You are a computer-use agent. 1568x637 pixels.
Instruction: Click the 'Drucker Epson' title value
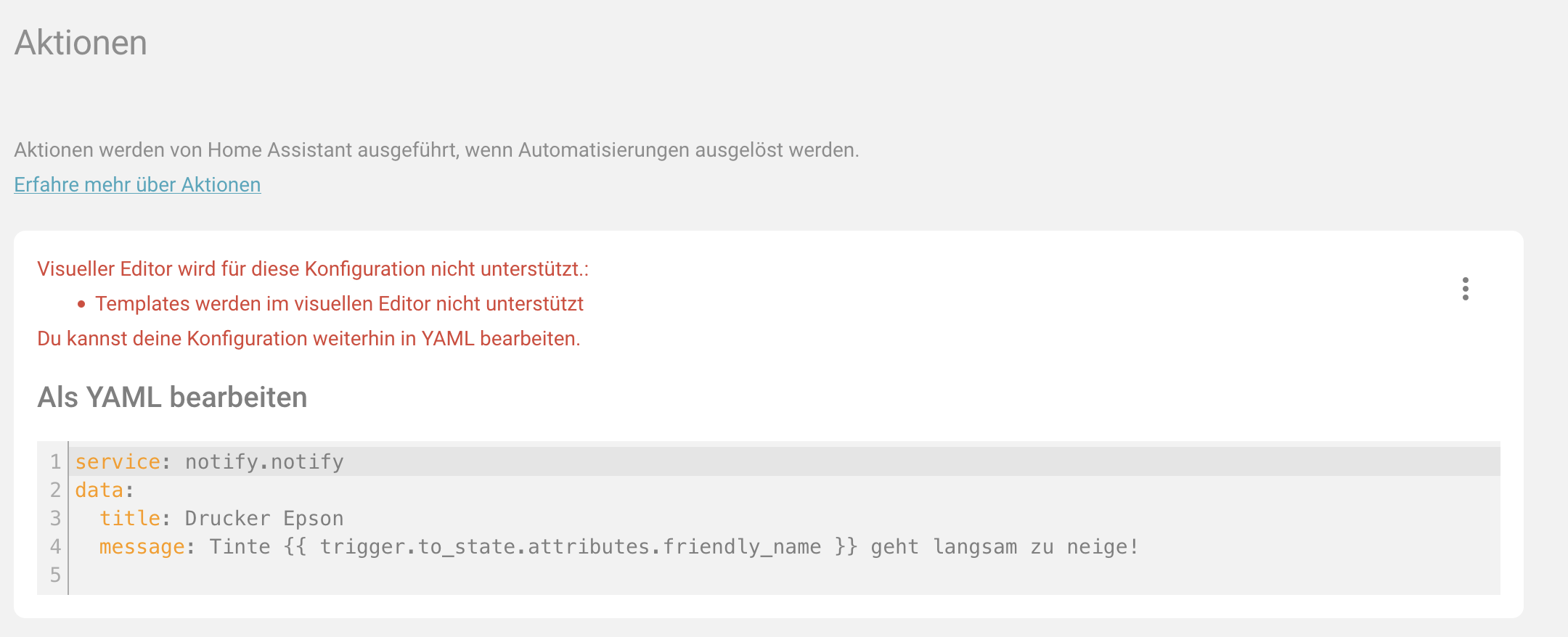point(264,519)
